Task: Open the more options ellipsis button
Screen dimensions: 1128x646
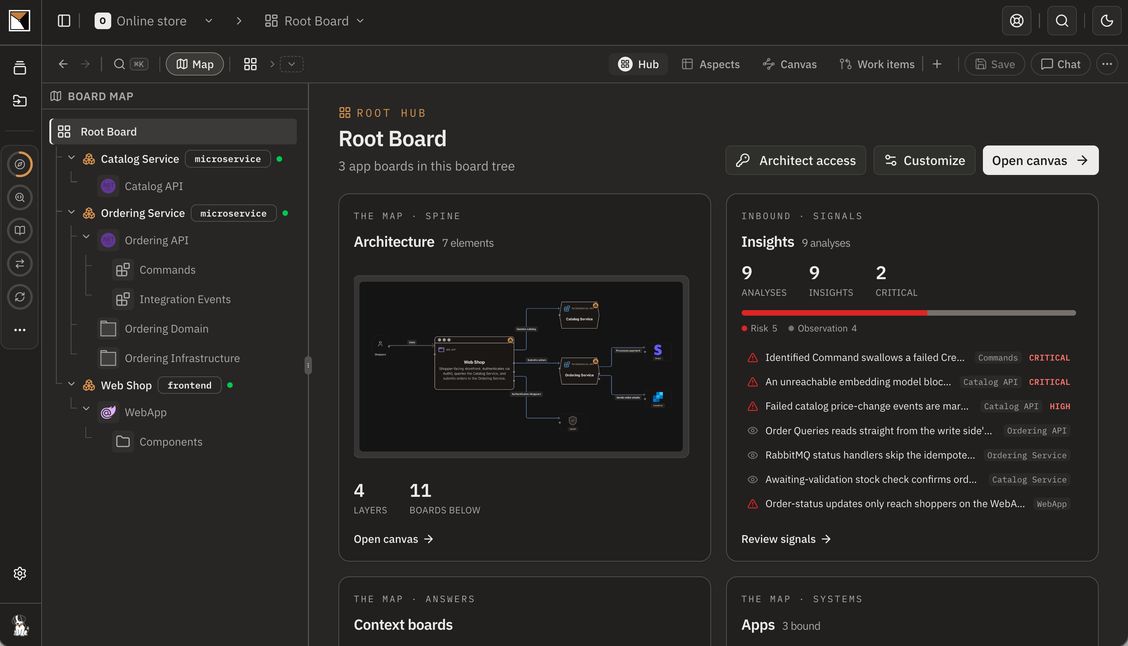Action: click(x=1106, y=64)
